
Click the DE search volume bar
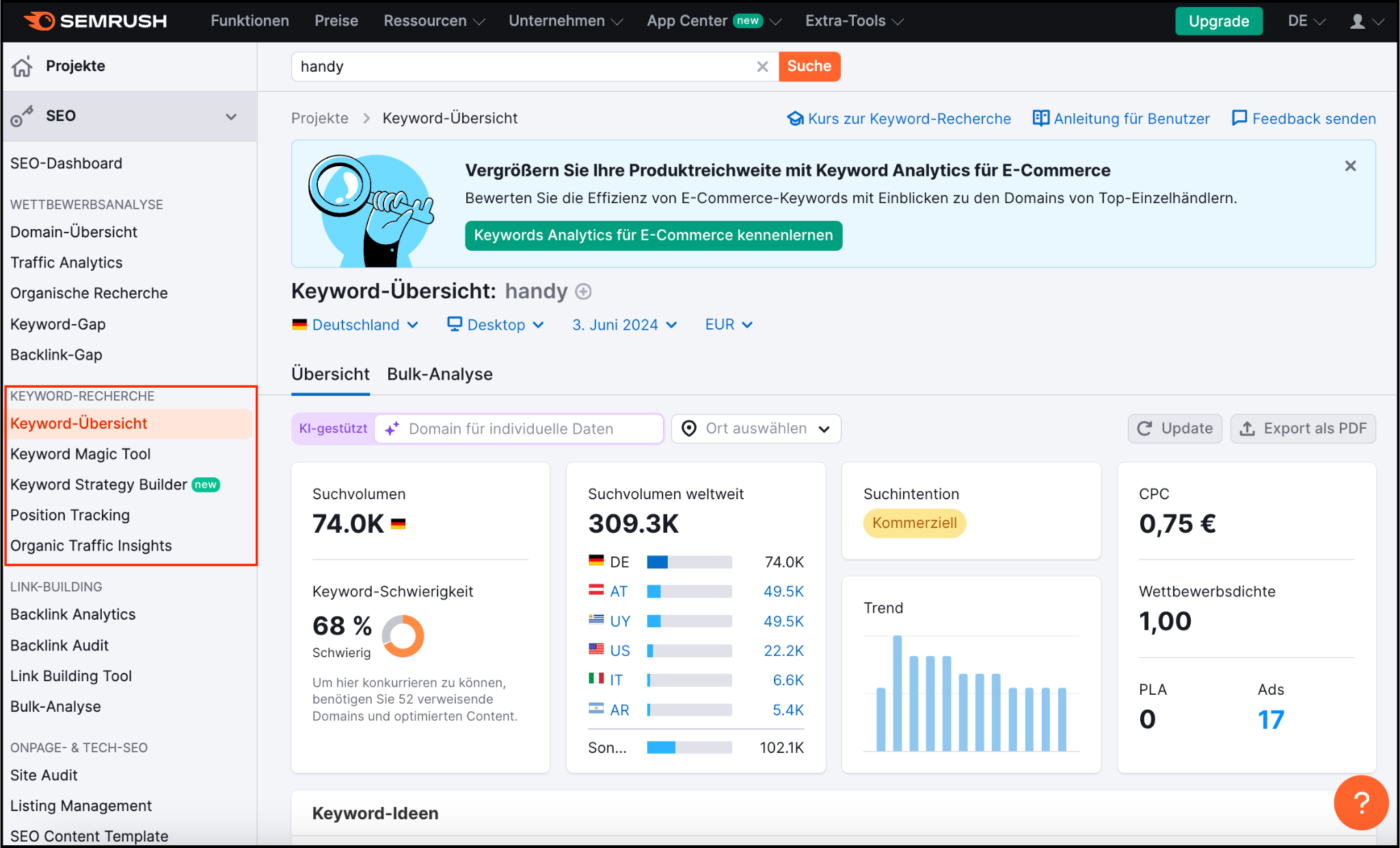pyautogui.click(x=689, y=562)
